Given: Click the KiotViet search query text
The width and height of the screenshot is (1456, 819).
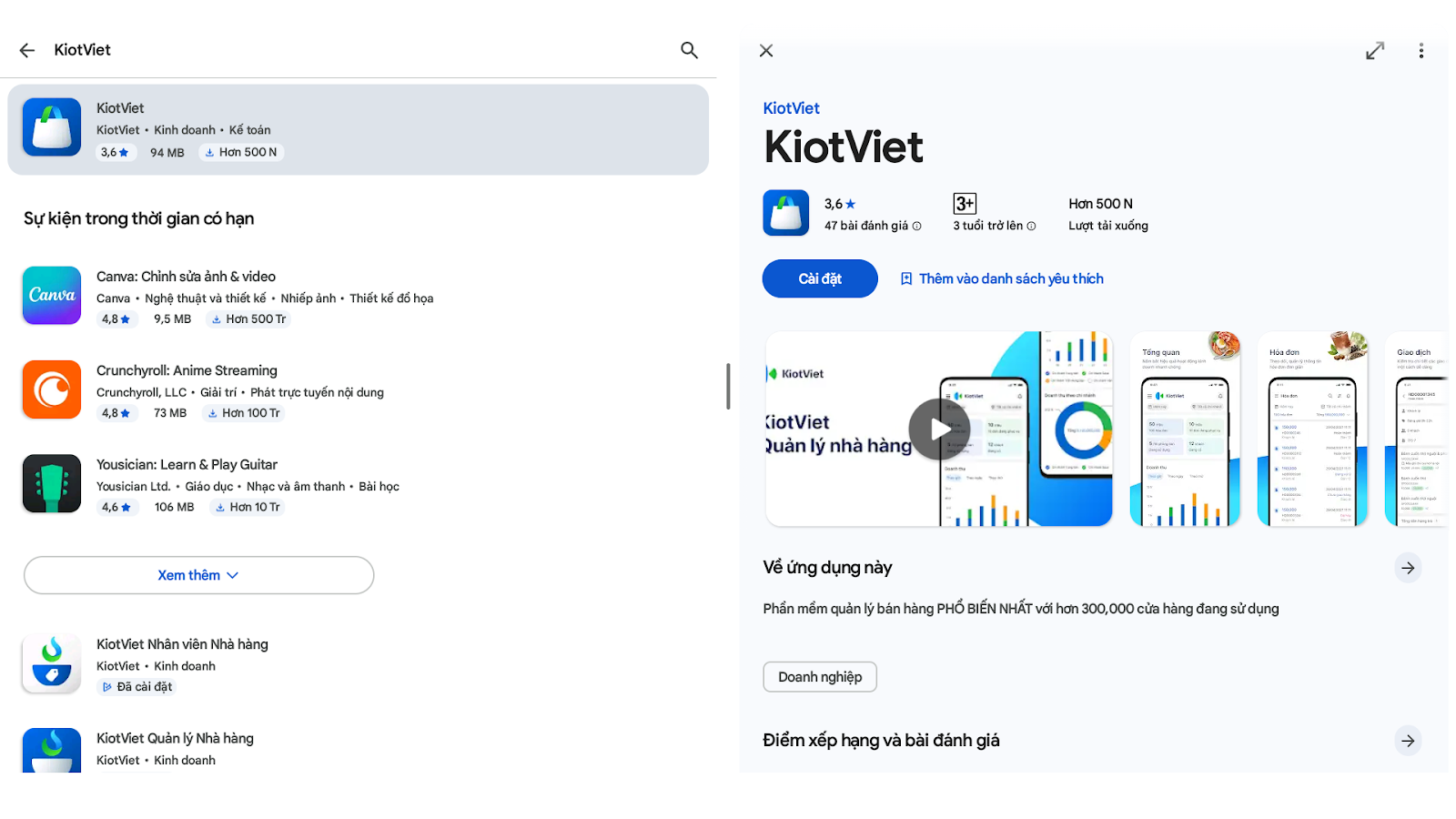Looking at the screenshot, I should (x=82, y=50).
